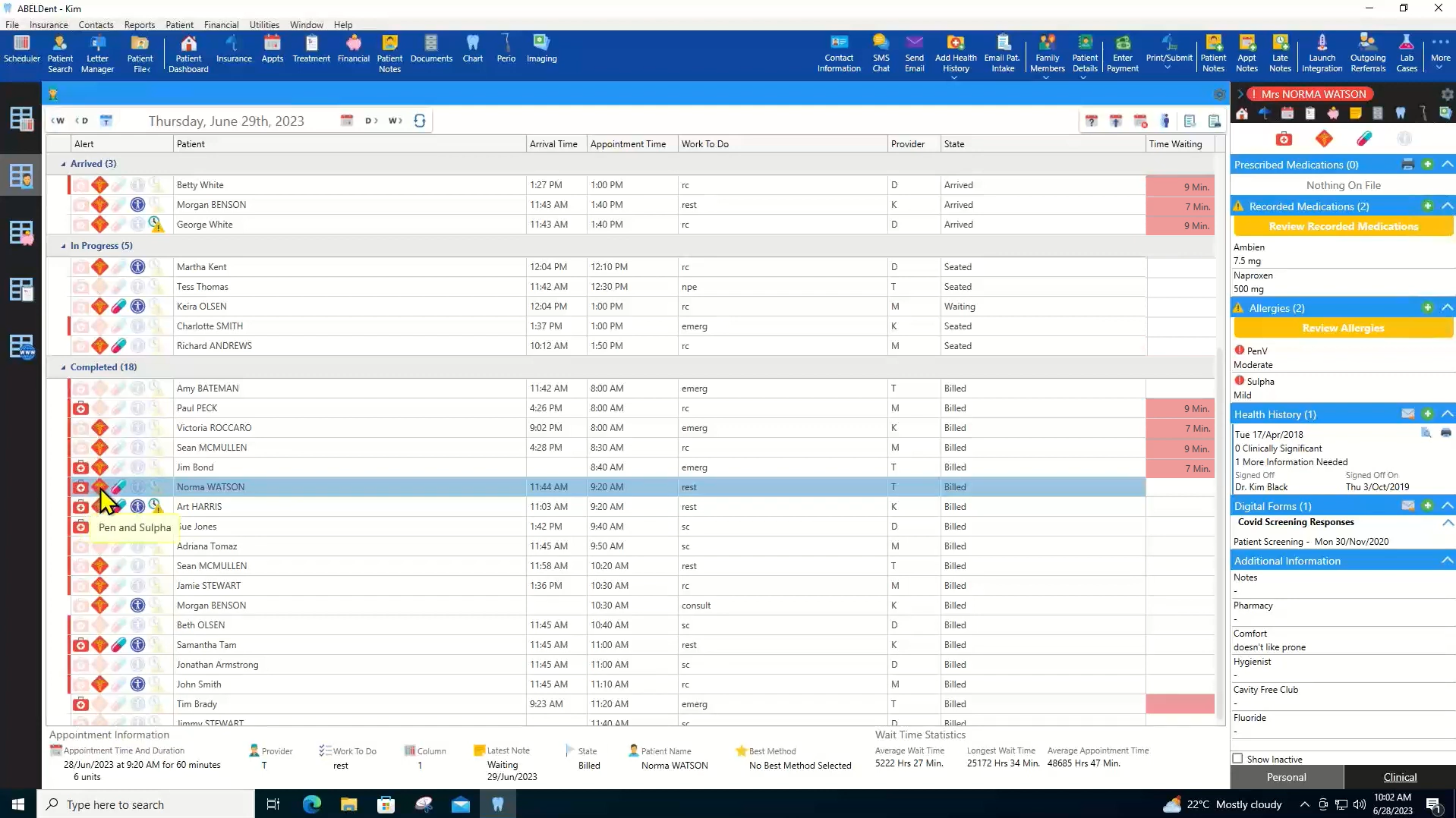Viewport: 1456px width, 818px height.
Task: Click the Windows taskbar search box
Action: 146,804
